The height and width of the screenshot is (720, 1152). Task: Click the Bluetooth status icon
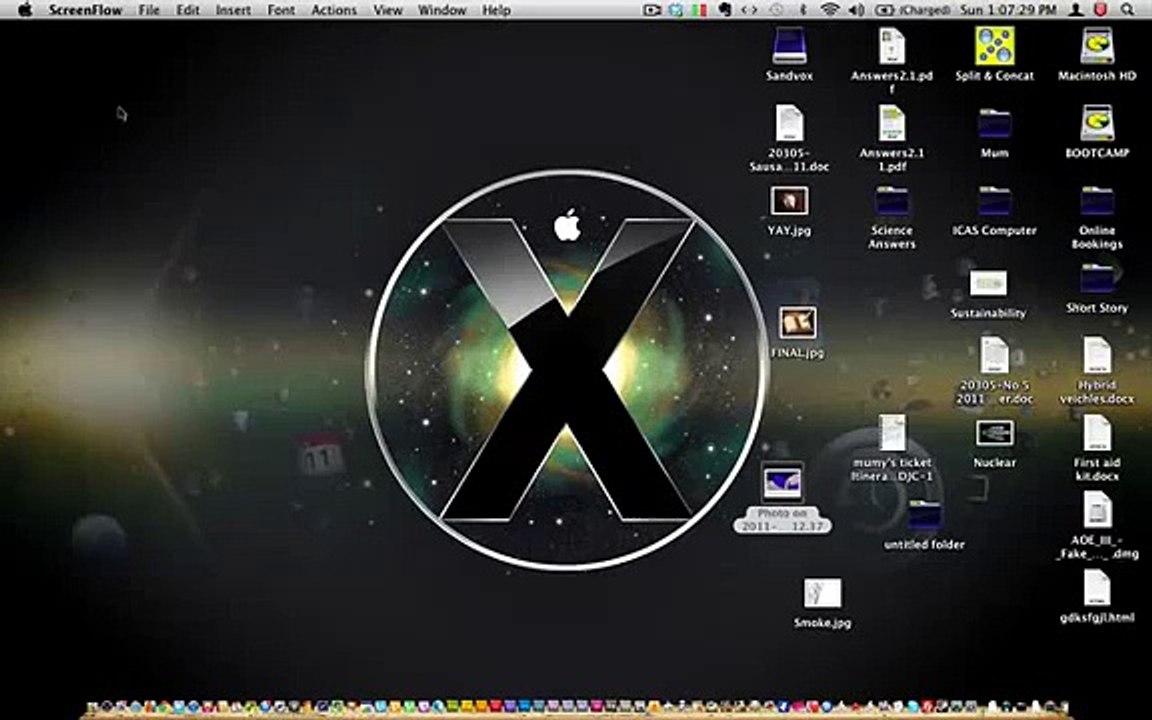click(x=803, y=10)
